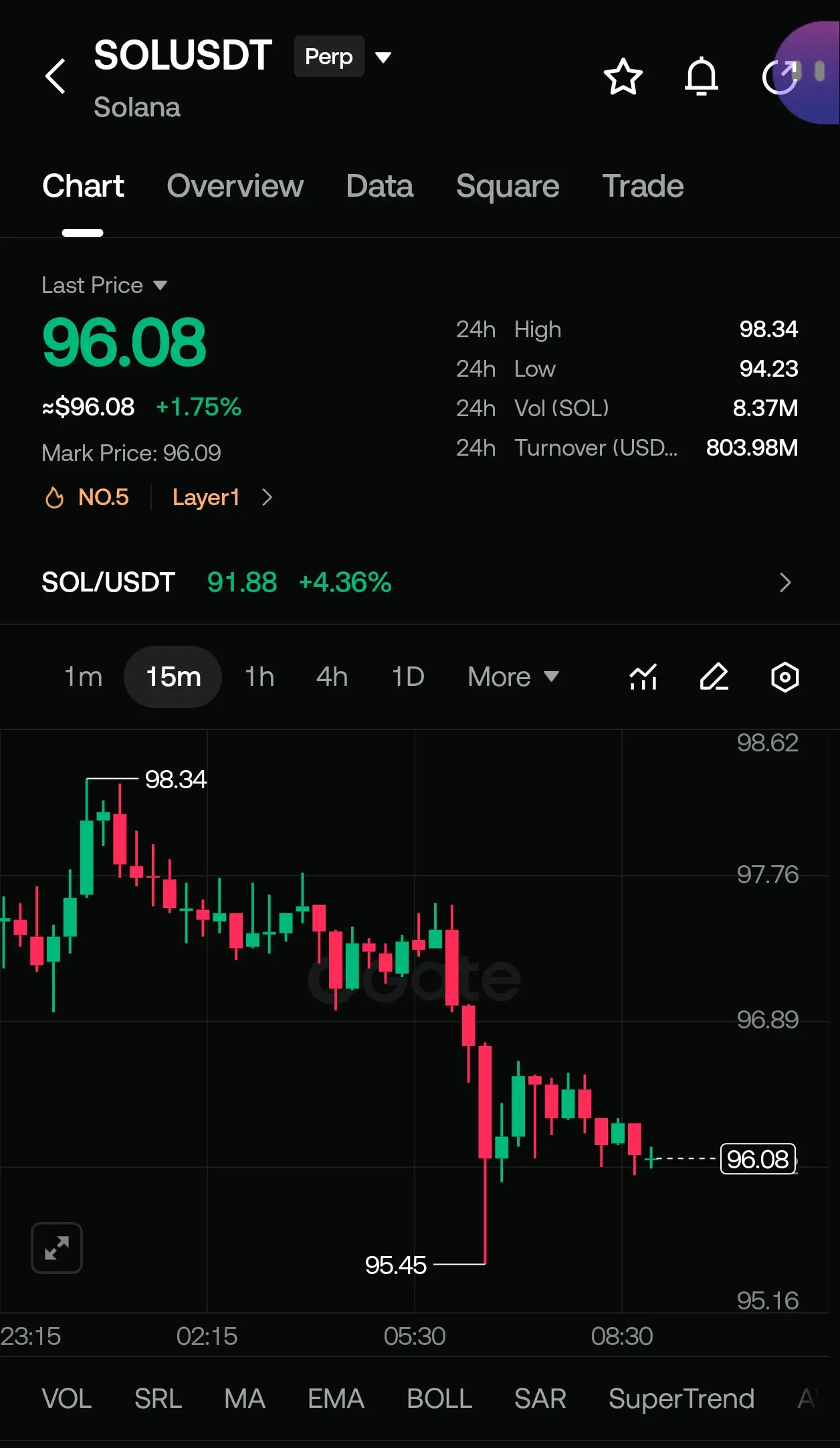Tap the +1.75% change text
The height and width of the screenshot is (1448, 840).
199,407
